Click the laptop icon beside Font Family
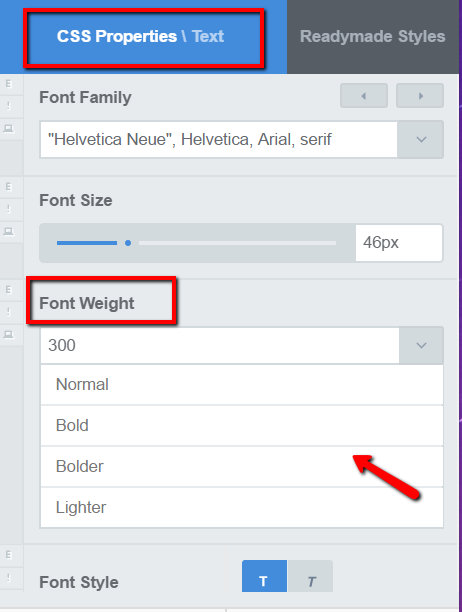The width and height of the screenshot is (462, 612). 9,128
